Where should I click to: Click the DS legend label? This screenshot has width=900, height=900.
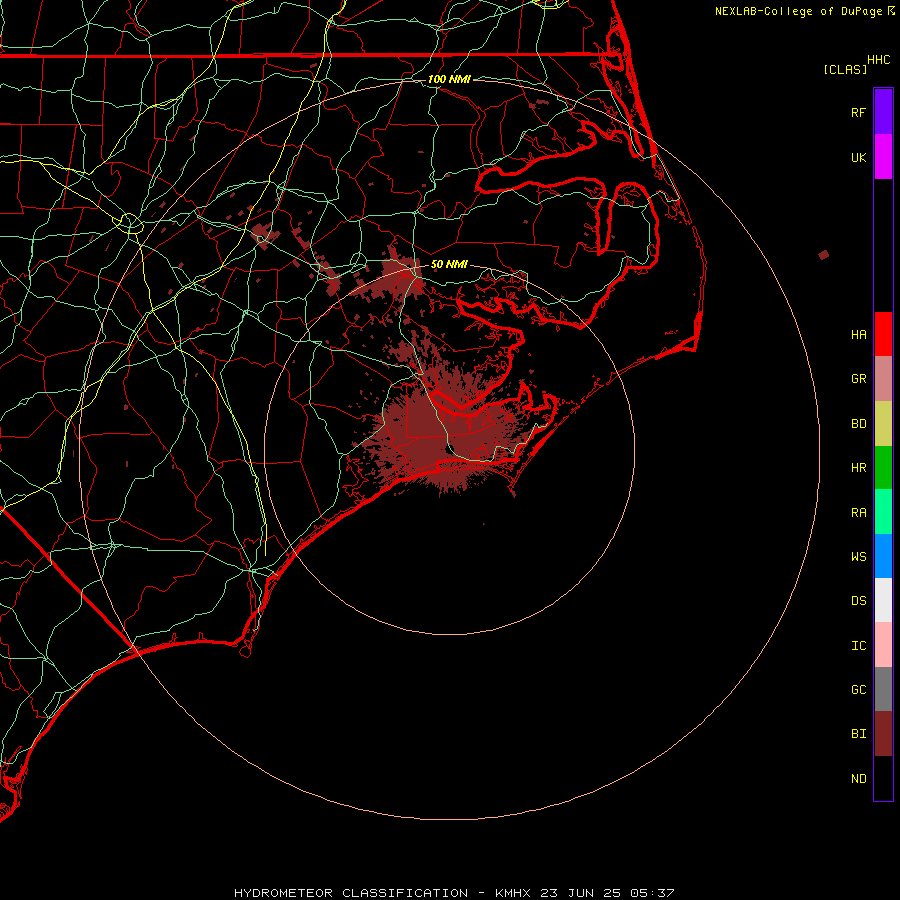[858, 601]
